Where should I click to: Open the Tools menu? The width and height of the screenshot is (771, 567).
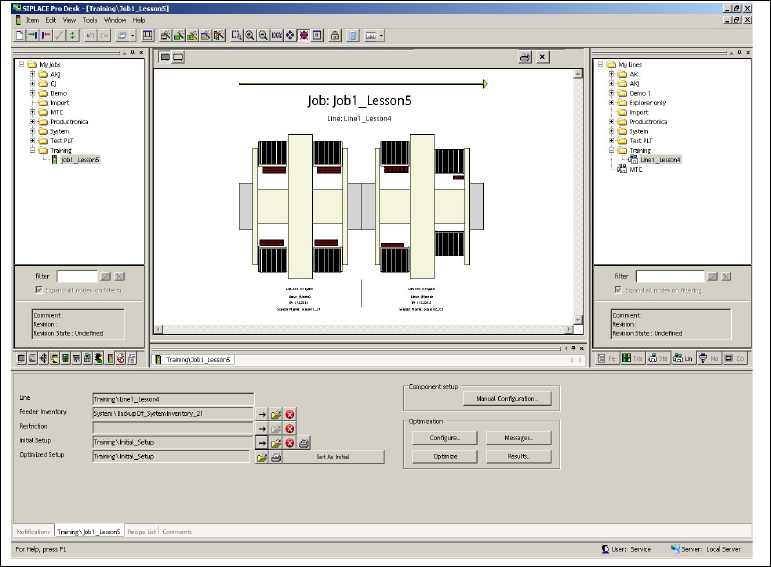click(x=90, y=20)
